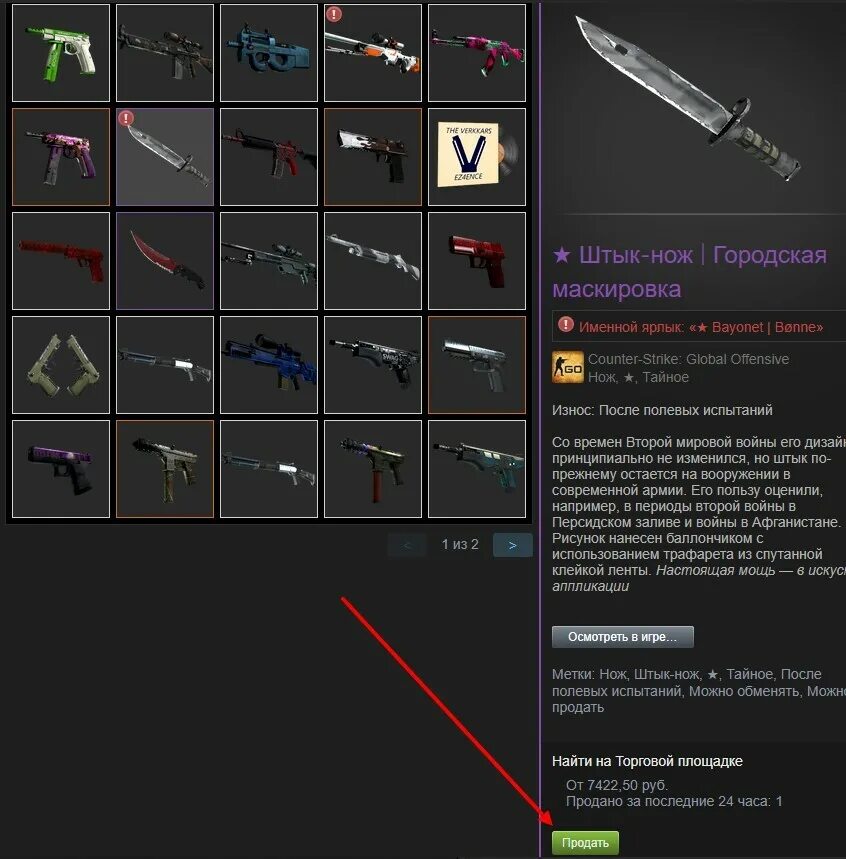The width and height of the screenshot is (846, 859).
Task: Click red name tag warning icon
Action: click(x=565, y=325)
